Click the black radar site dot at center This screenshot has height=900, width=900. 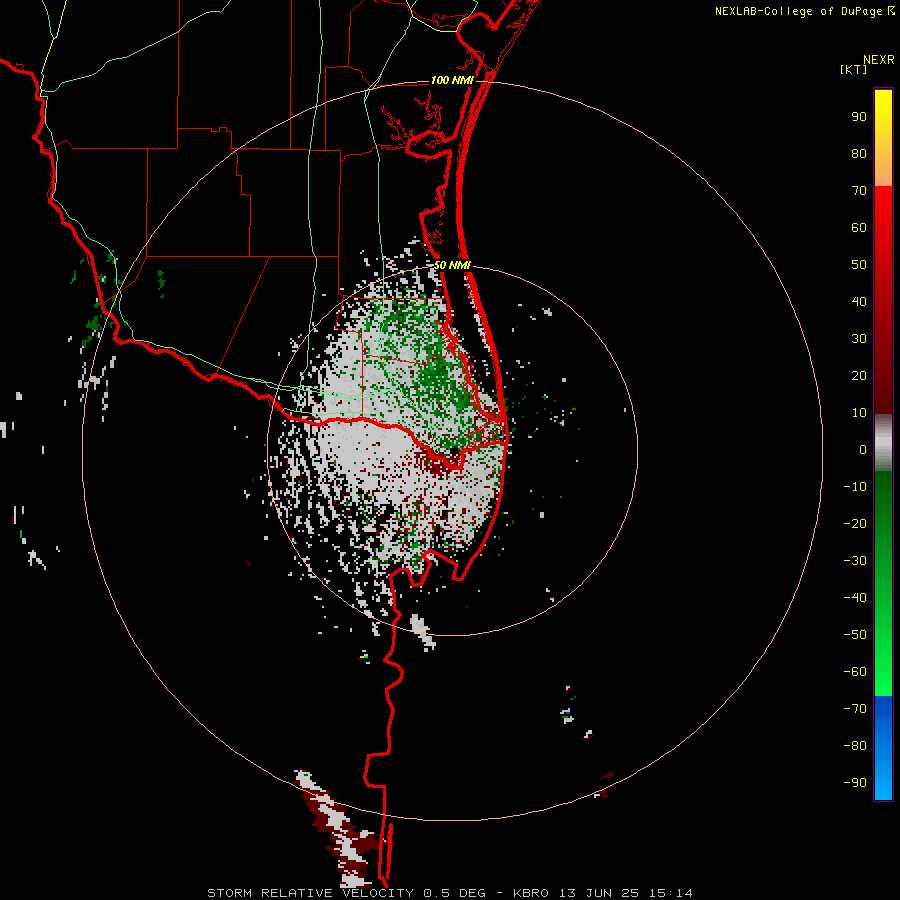(x=454, y=452)
